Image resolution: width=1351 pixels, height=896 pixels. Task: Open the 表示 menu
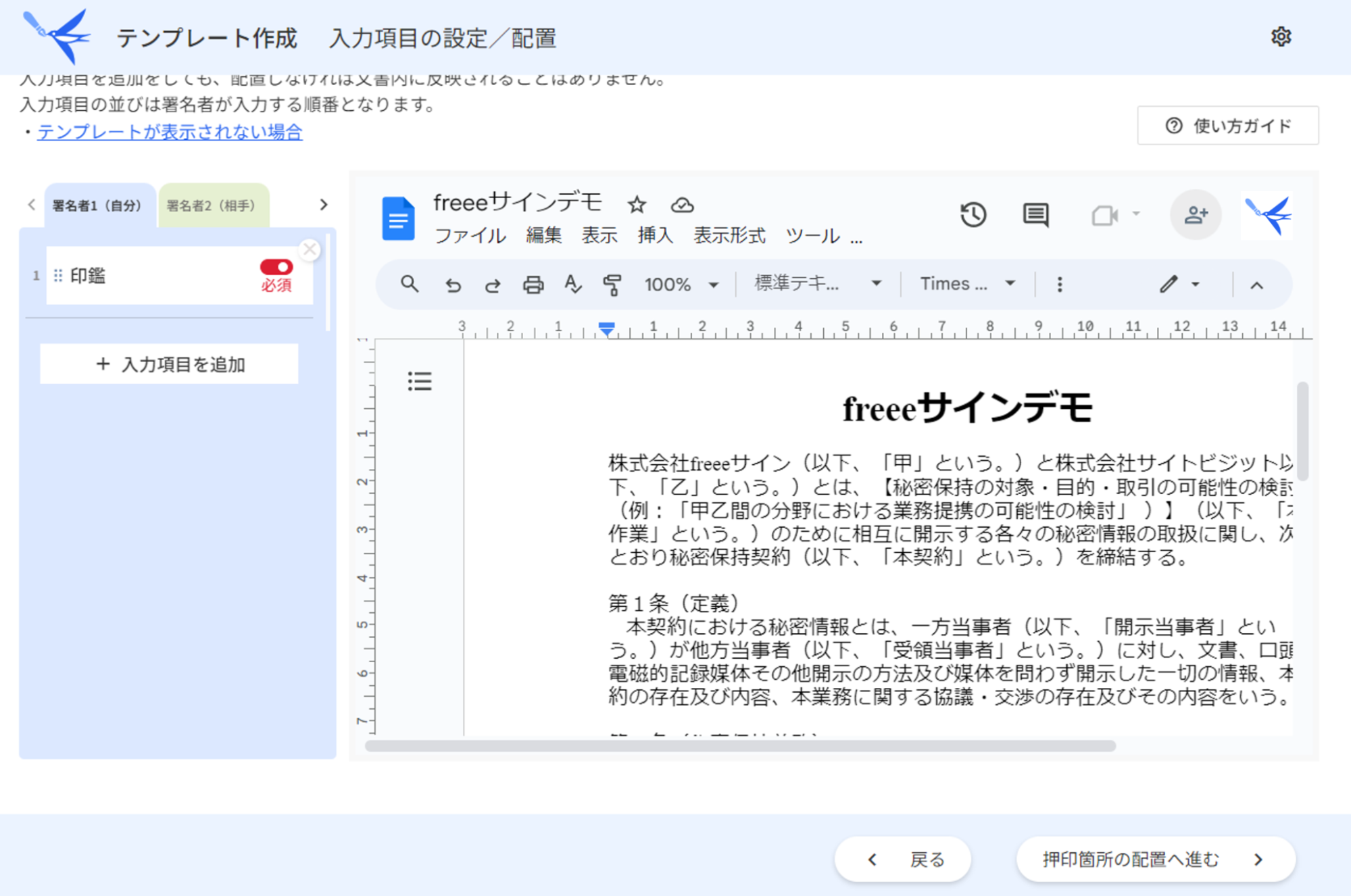(x=599, y=236)
